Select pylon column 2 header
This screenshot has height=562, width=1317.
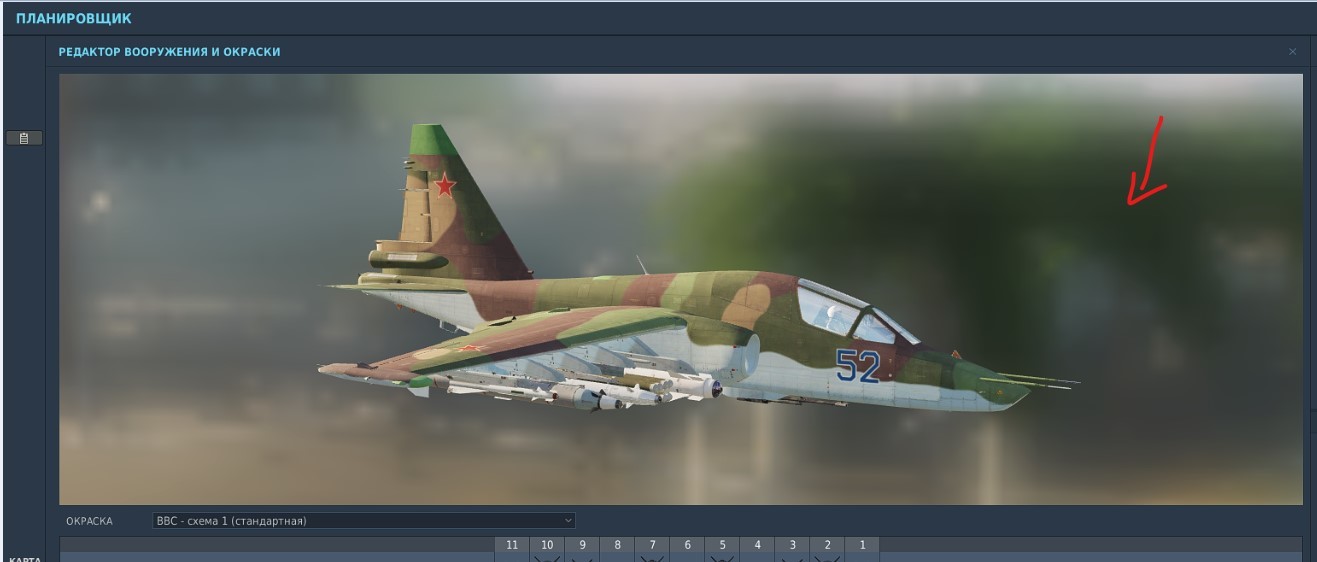(x=827, y=545)
